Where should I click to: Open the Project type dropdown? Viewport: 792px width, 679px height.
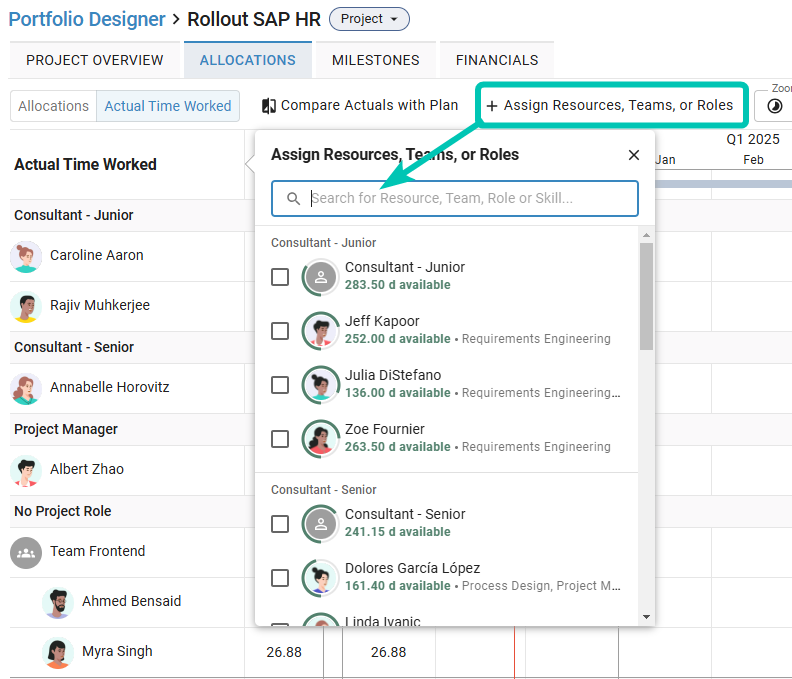[x=369, y=19]
